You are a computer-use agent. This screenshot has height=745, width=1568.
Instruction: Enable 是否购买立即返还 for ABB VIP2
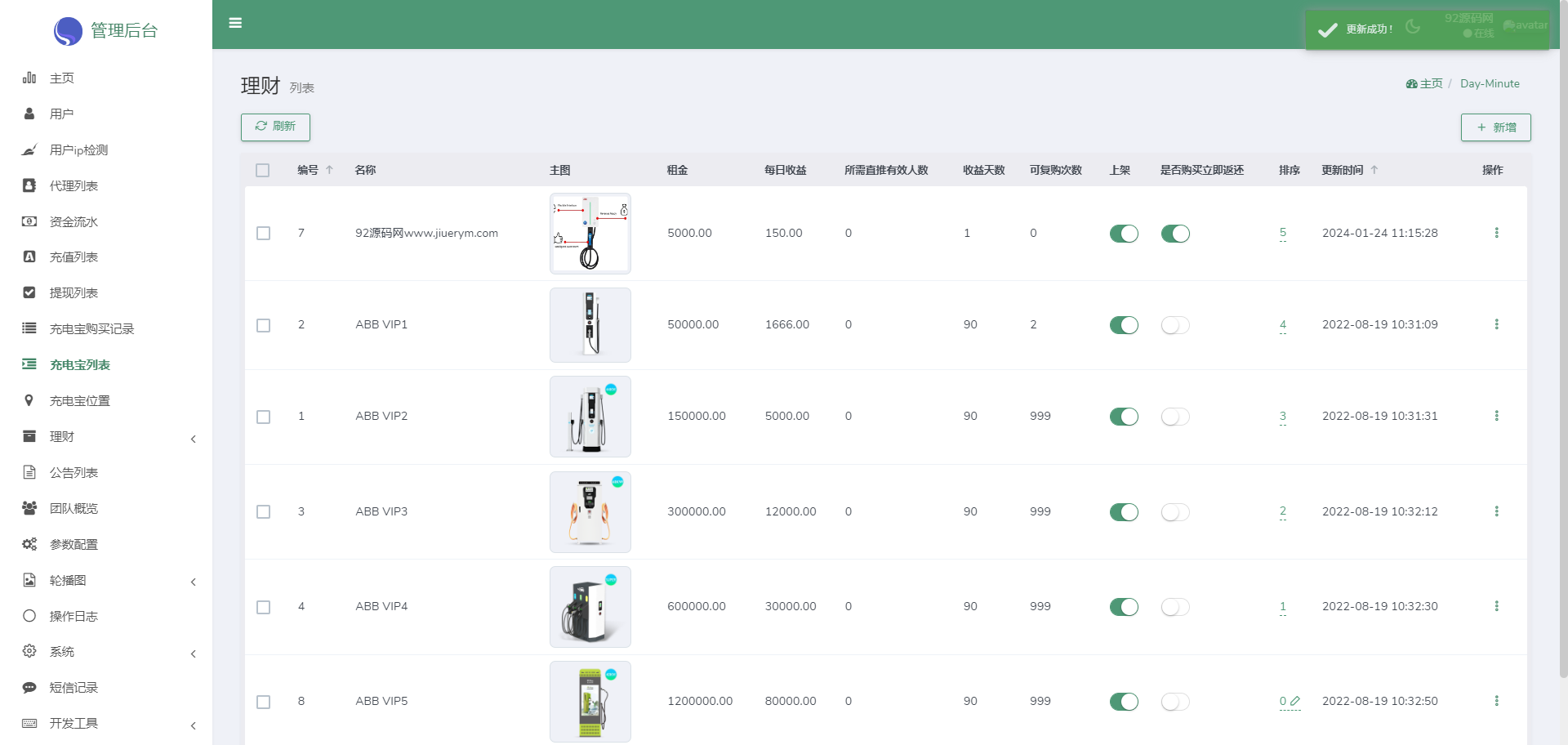pyautogui.click(x=1175, y=417)
